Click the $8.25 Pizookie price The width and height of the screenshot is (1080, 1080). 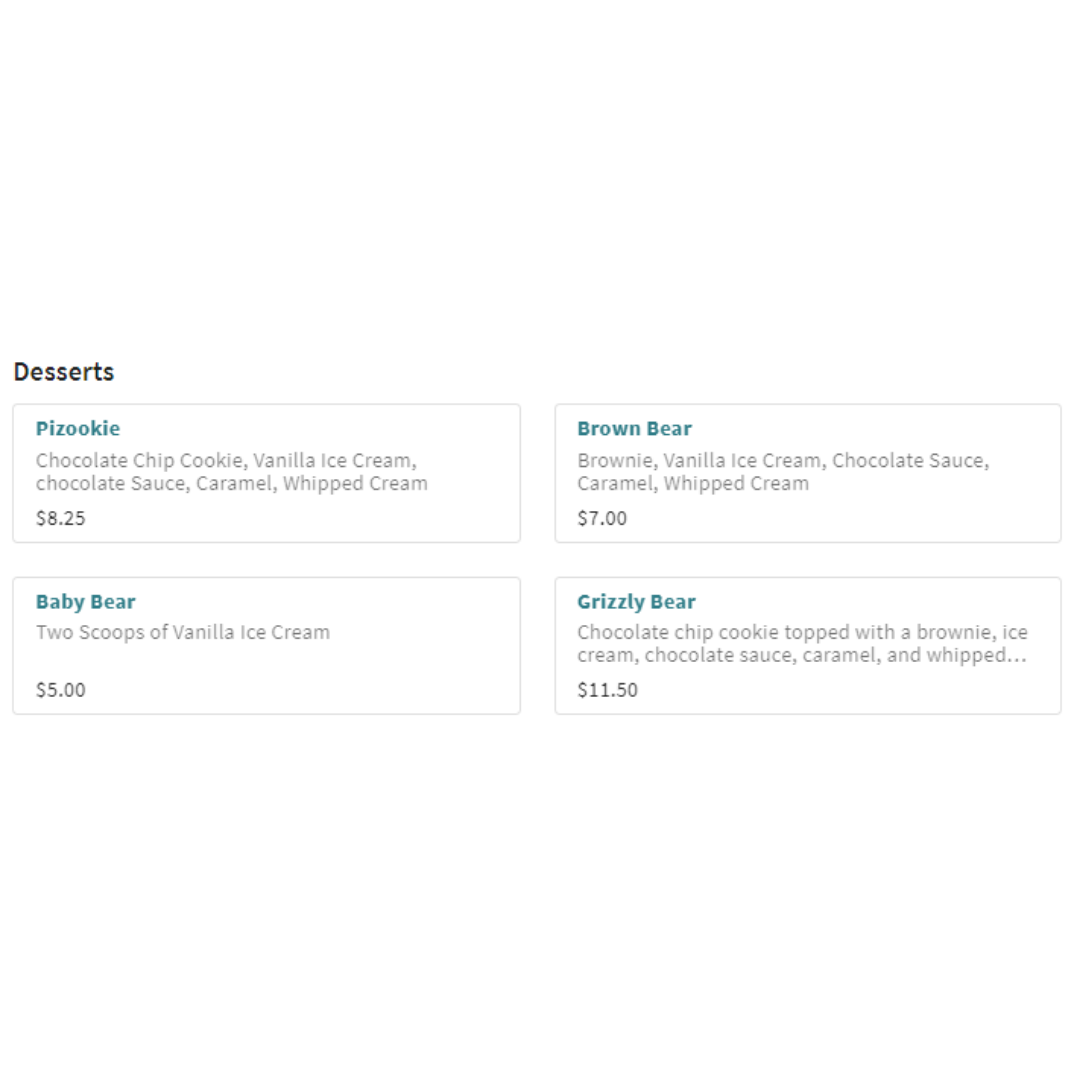click(x=61, y=518)
